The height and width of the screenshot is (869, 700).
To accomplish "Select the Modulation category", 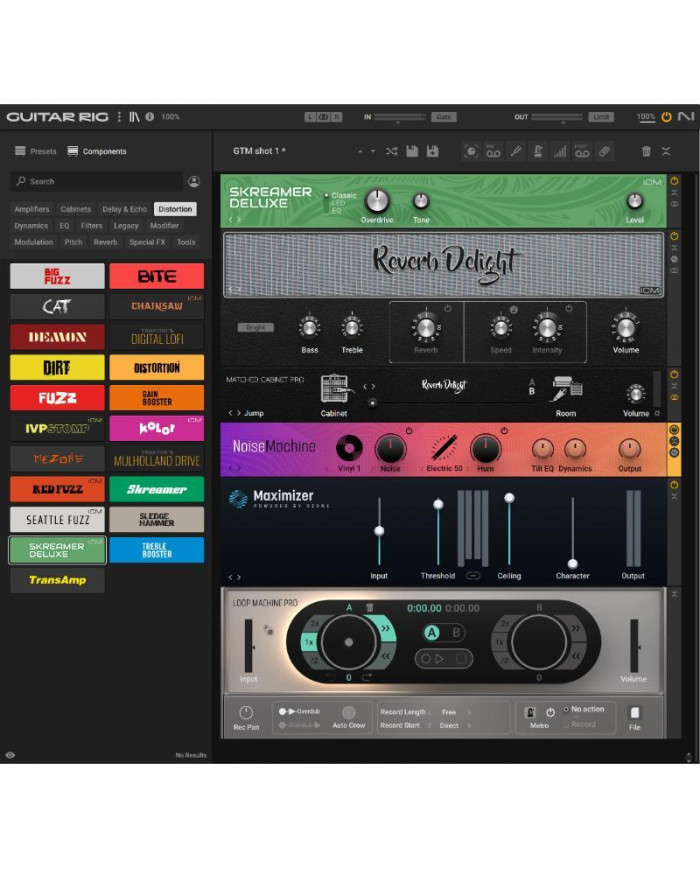I will coord(34,242).
